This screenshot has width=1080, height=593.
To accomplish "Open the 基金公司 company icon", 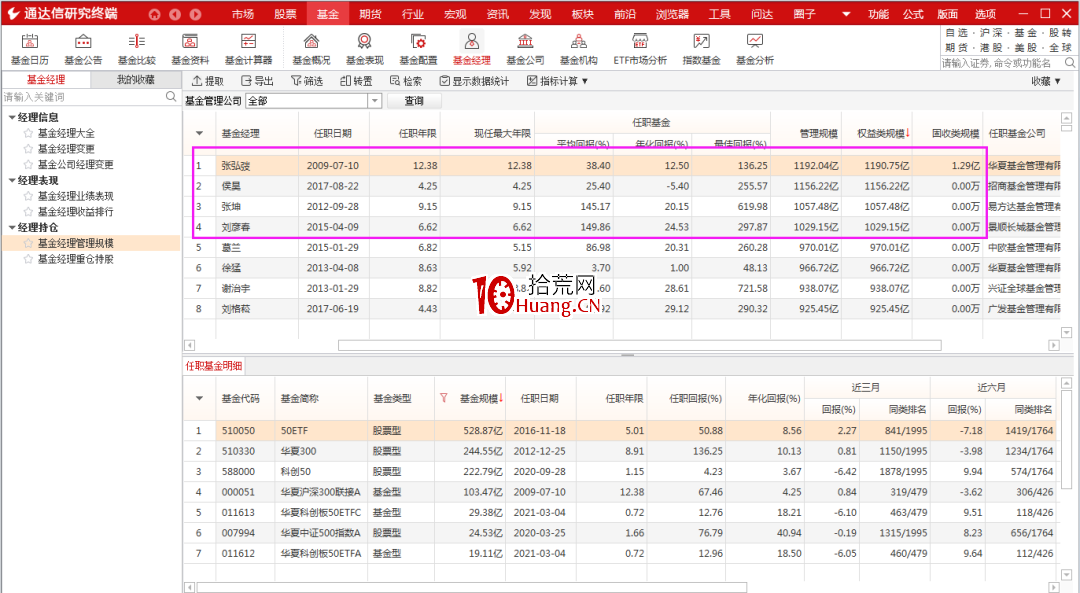I will tap(525, 49).
